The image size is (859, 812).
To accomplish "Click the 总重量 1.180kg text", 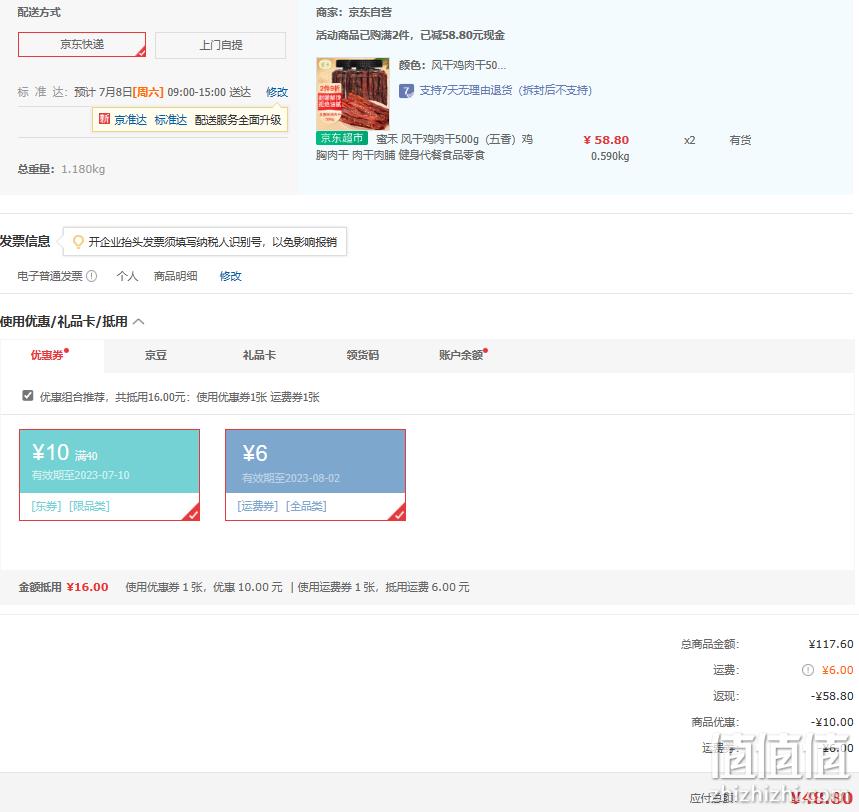I will point(61,169).
